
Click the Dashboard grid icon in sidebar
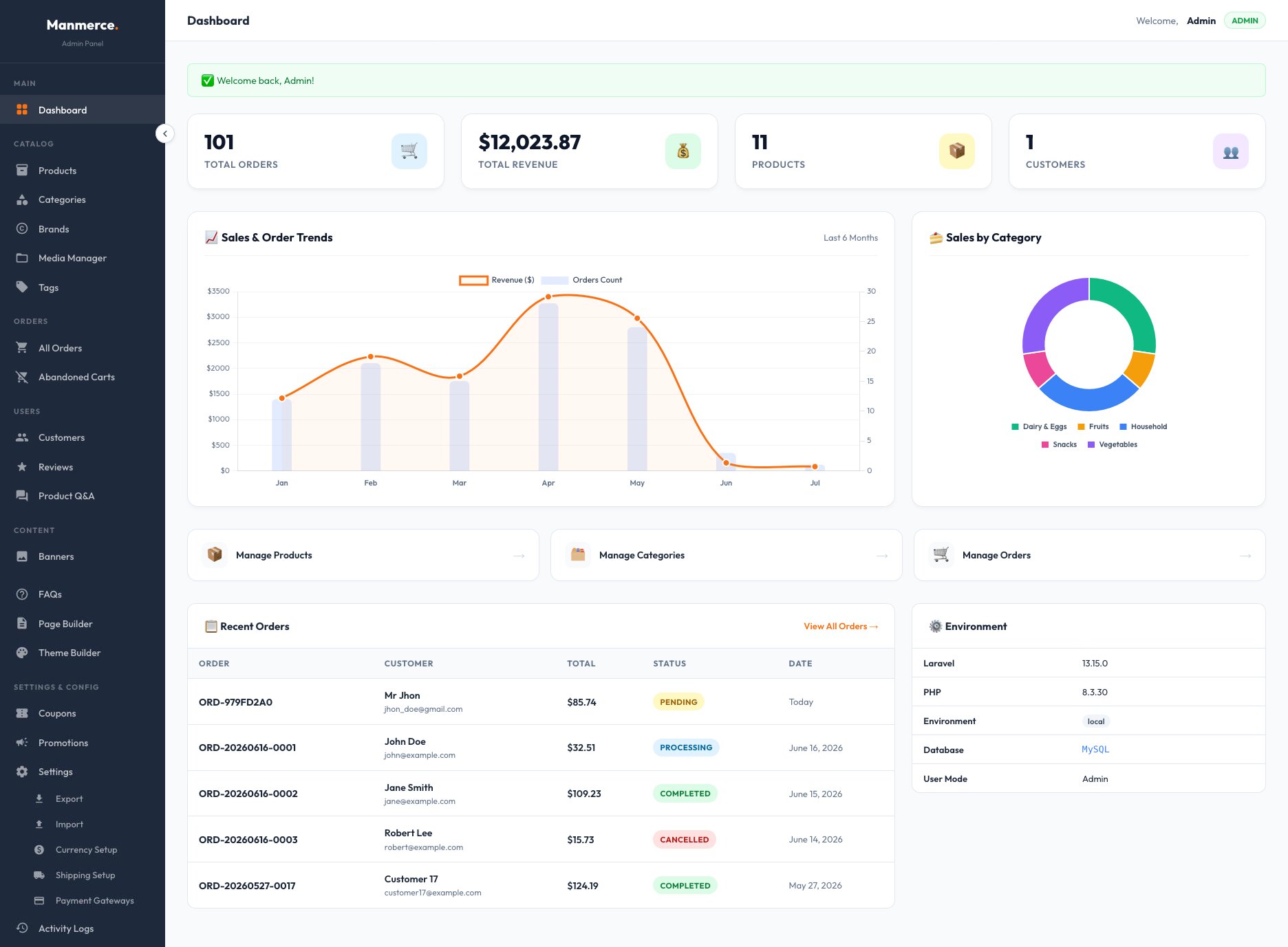(22, 110)
